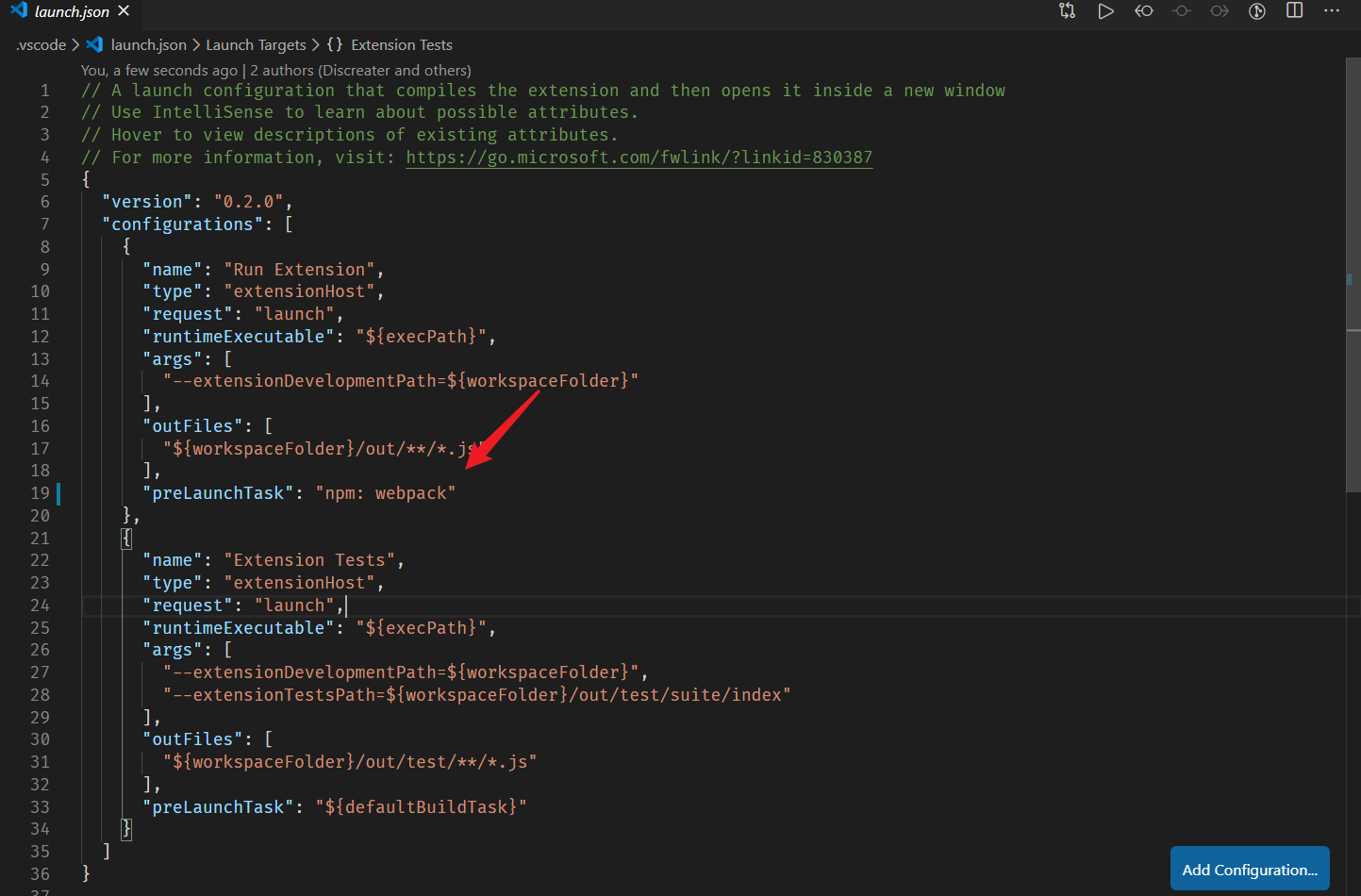The image size is (1361, 896).
Task: Click the Add Configuration button
Action: coord(1250,869)
